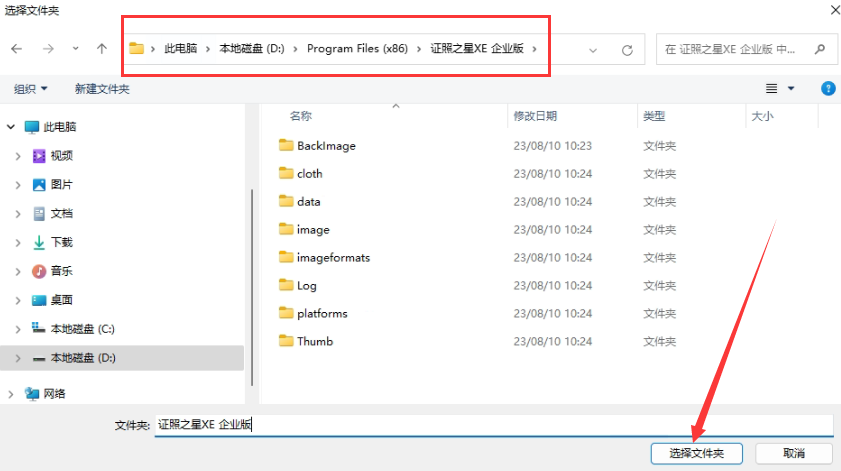Click the back navigation arrow
The width and height of the screenshot is (841, 471).
pos(16,48)
